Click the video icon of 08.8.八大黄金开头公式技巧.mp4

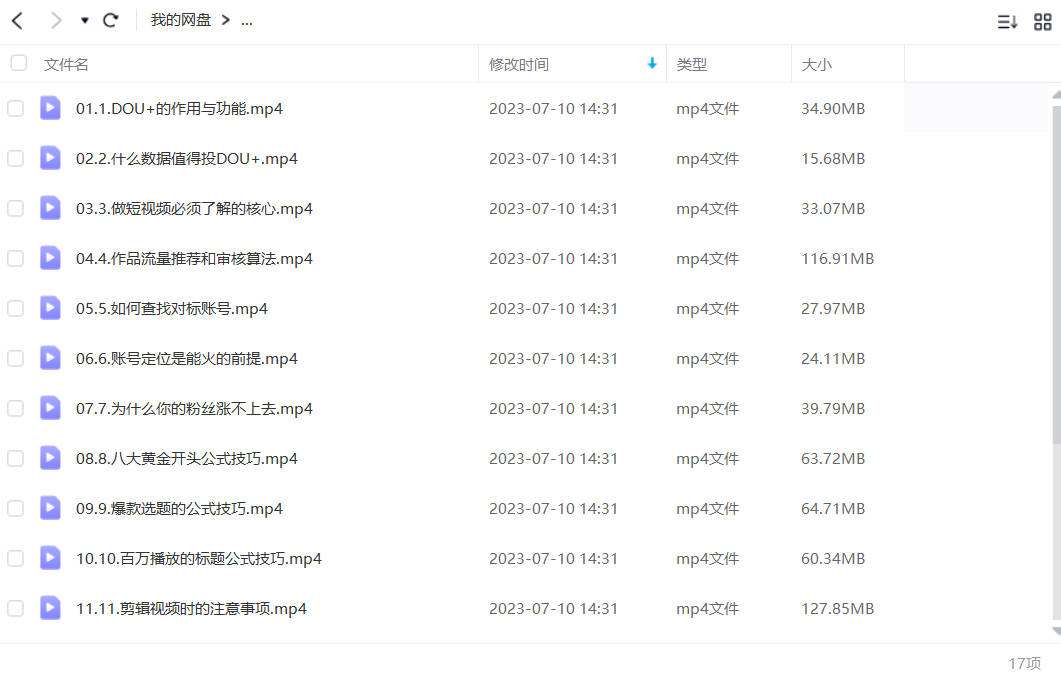click(x=50, y=458)
